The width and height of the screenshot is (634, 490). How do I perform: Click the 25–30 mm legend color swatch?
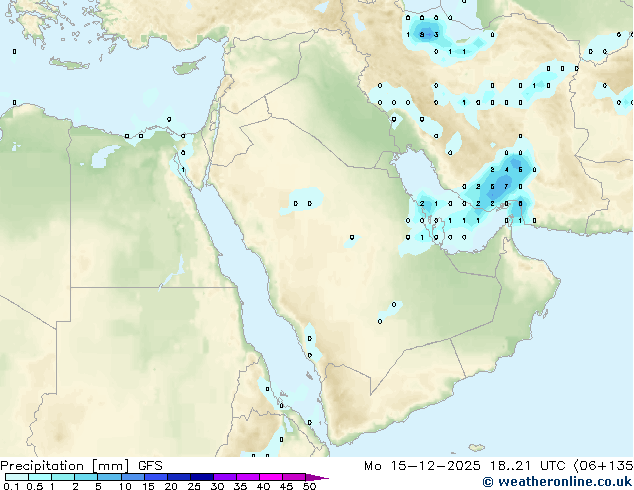(x=201, y=477)
